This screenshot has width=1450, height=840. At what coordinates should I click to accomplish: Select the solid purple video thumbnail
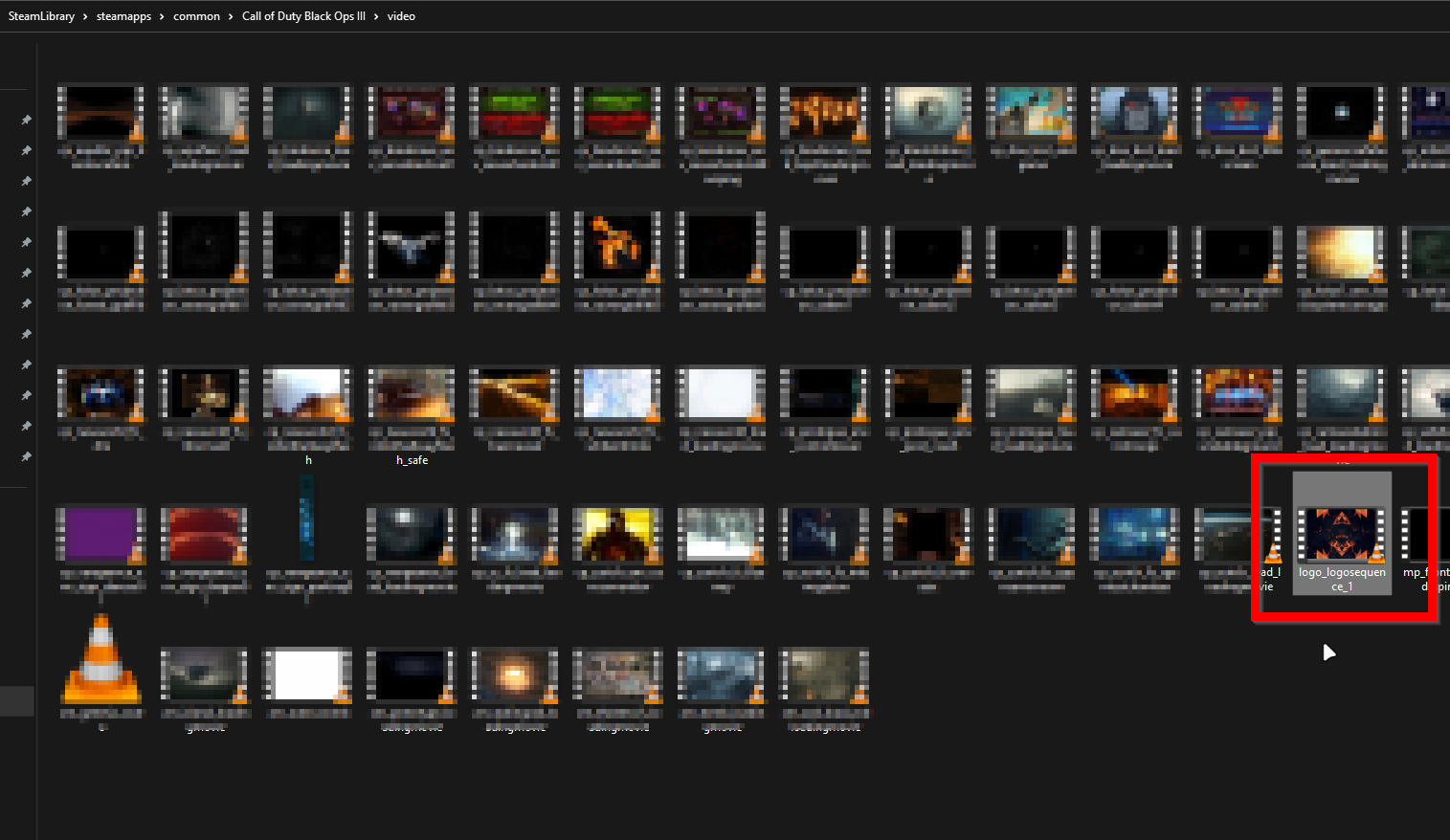[x=100, y=534]
